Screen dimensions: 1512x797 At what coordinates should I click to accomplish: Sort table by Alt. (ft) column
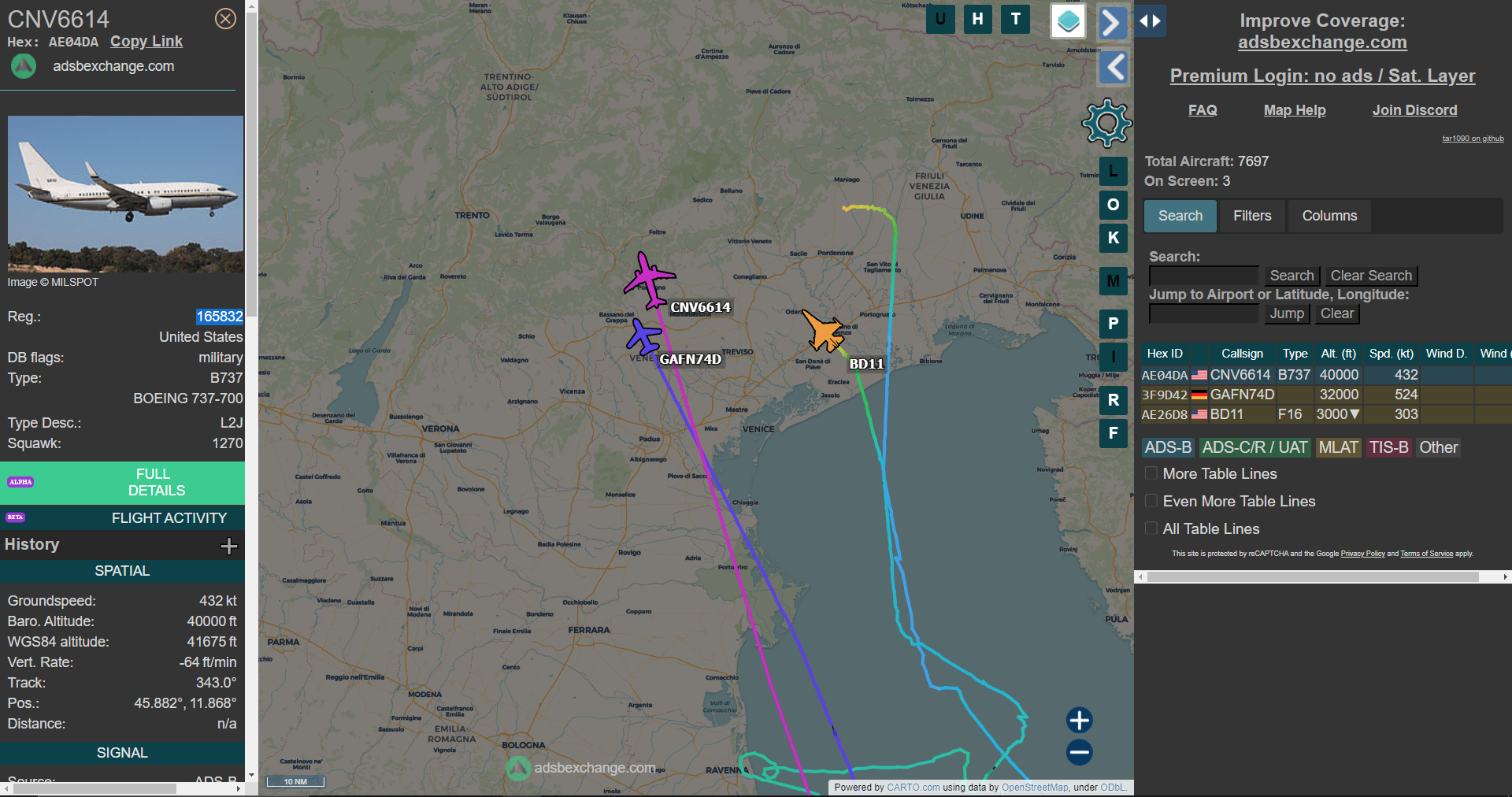click(x=1338, y=354)
